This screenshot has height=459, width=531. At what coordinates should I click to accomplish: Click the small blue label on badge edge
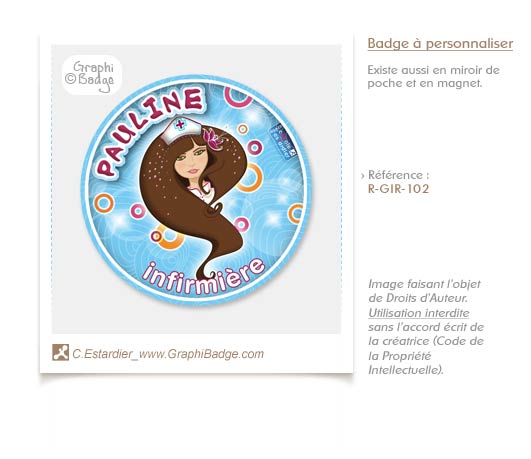(282, 141)
